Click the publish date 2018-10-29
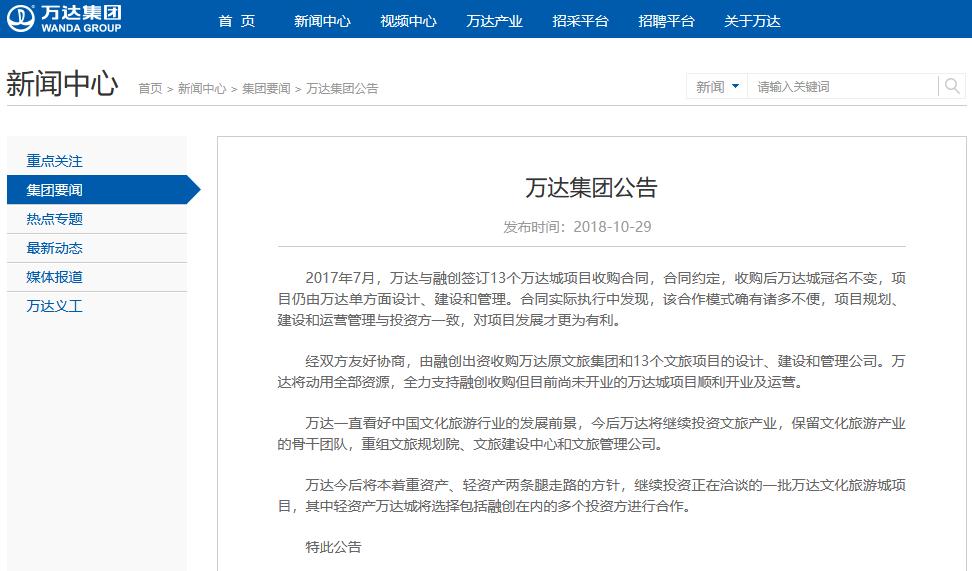 pyautogui.click(x=612, y=227)
